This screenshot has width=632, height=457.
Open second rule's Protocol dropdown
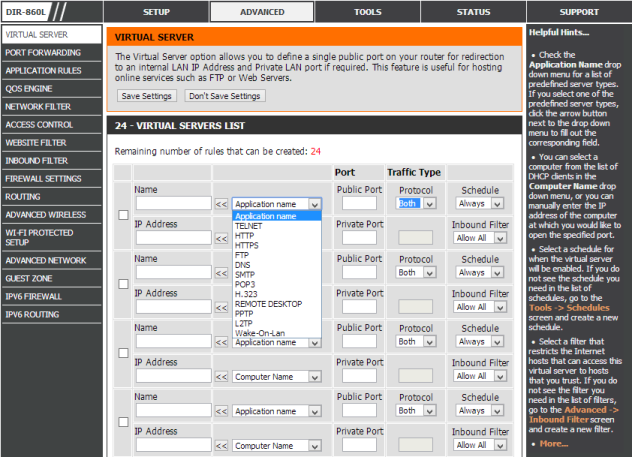(x=416, y=272)
